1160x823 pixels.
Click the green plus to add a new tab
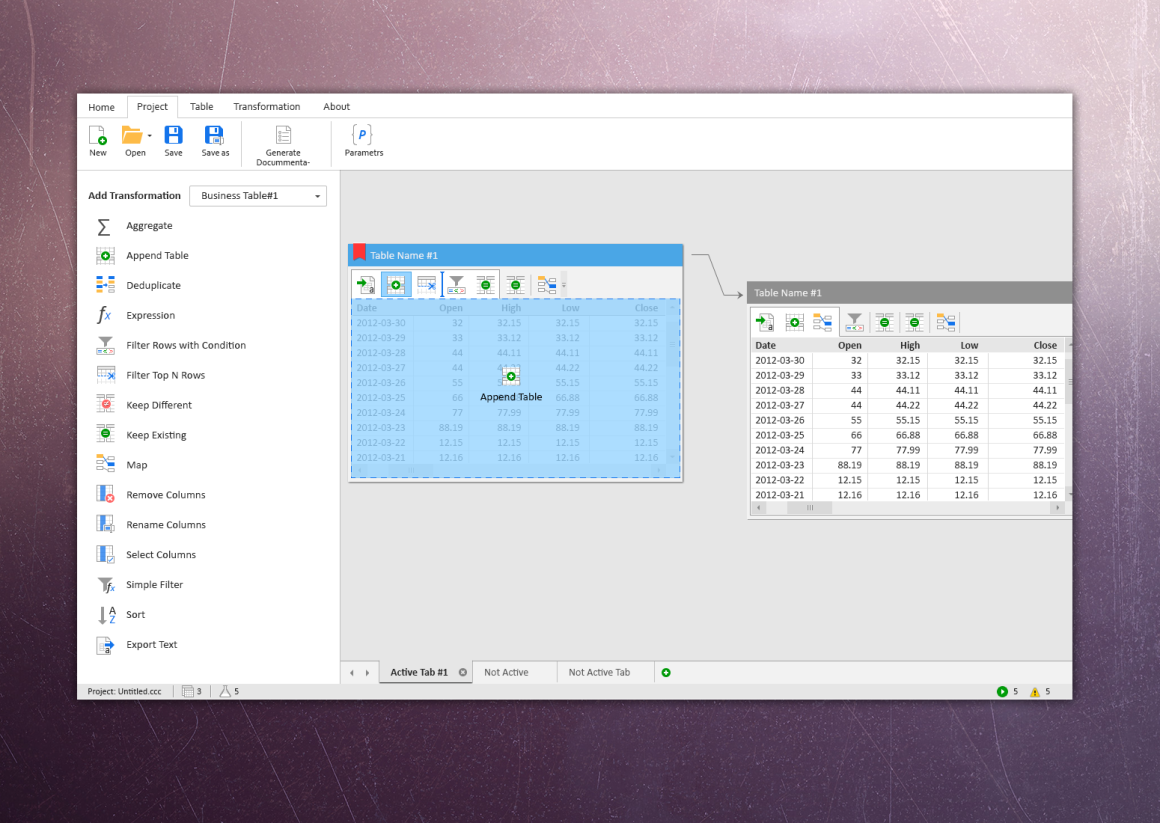666,672
